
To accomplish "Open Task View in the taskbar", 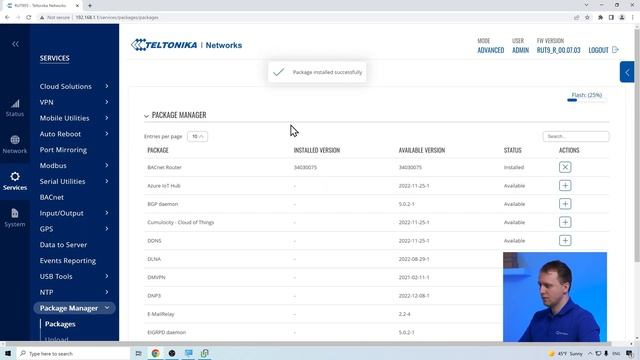I will (138, 353).
